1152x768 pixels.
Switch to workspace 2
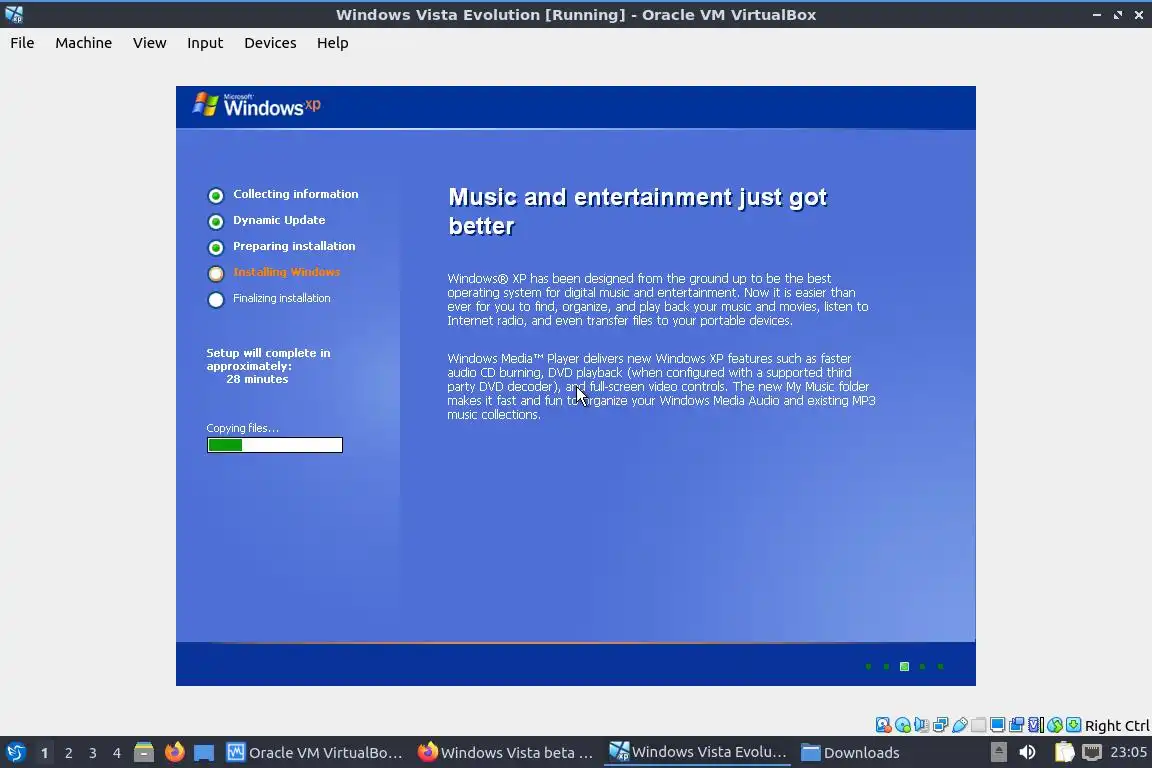(x=68, y=753)
